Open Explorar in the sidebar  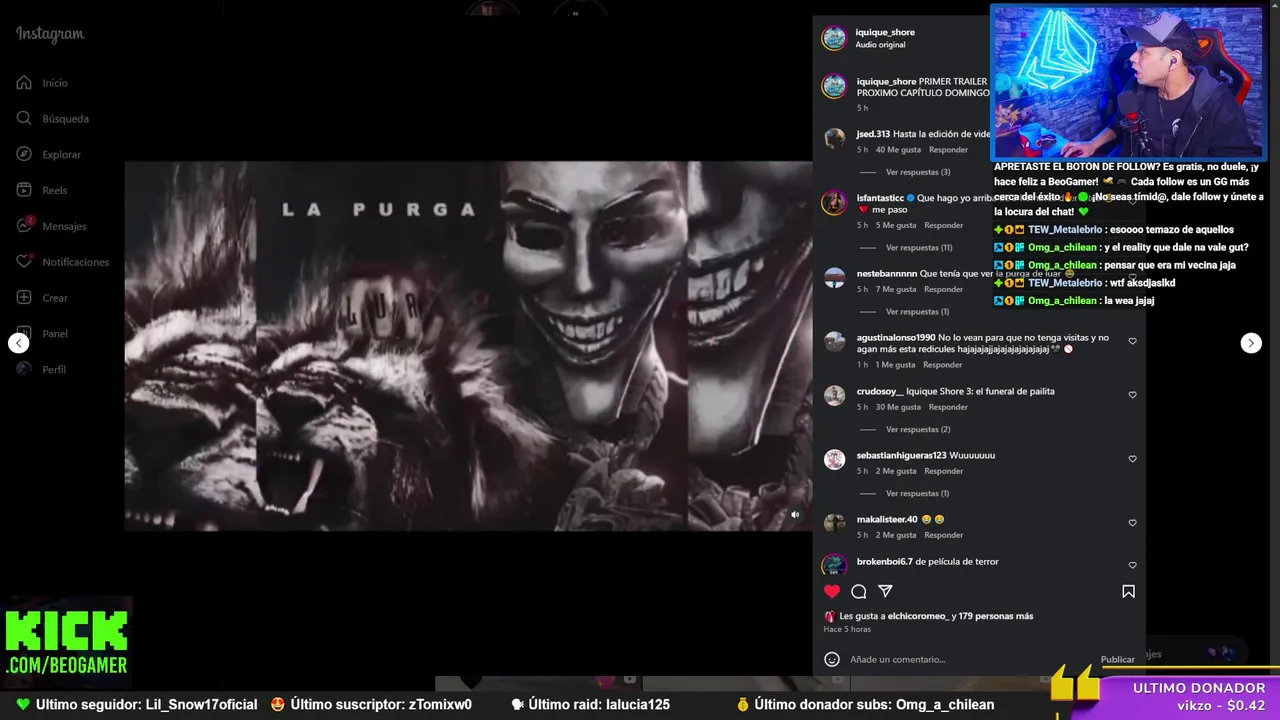coord(49,155)
